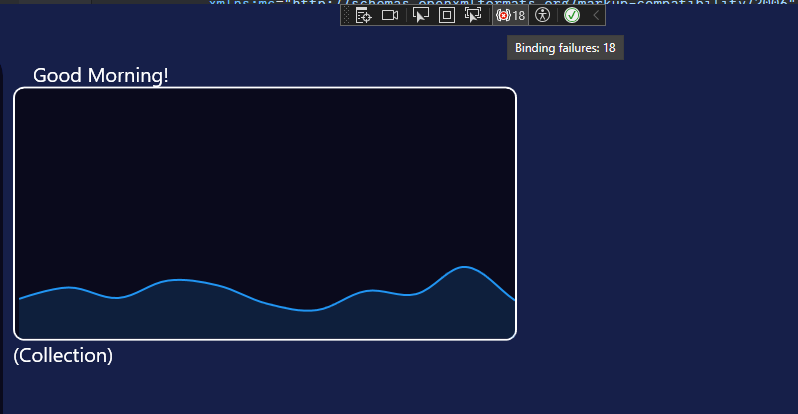The height and width of the screenshot is (414, 798).
Task: Click the green Hot Reload checkmark icon
Action: click(572, 15)
